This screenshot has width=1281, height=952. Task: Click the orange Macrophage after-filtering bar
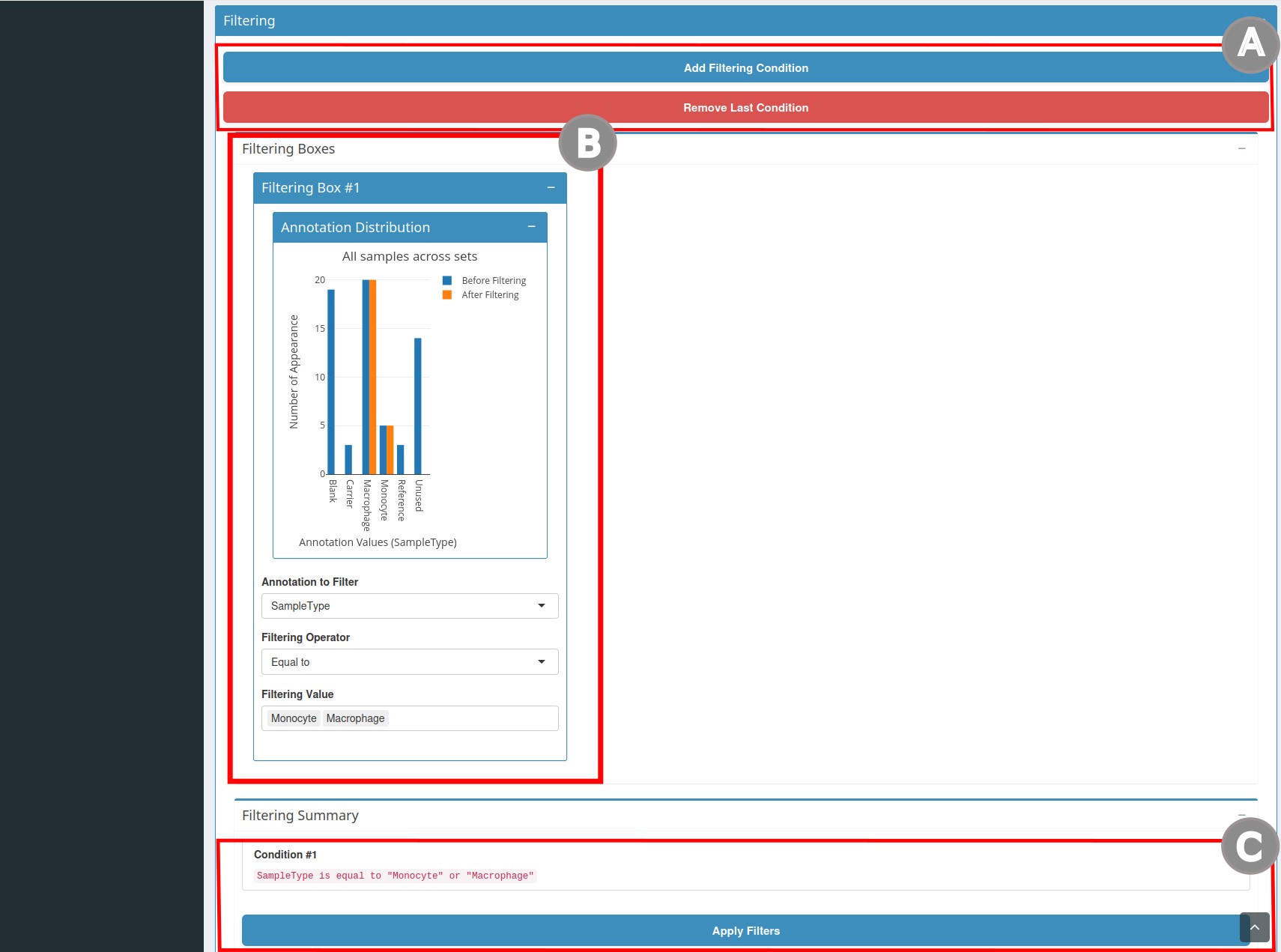pyautogui.click(x=373, y=377)
